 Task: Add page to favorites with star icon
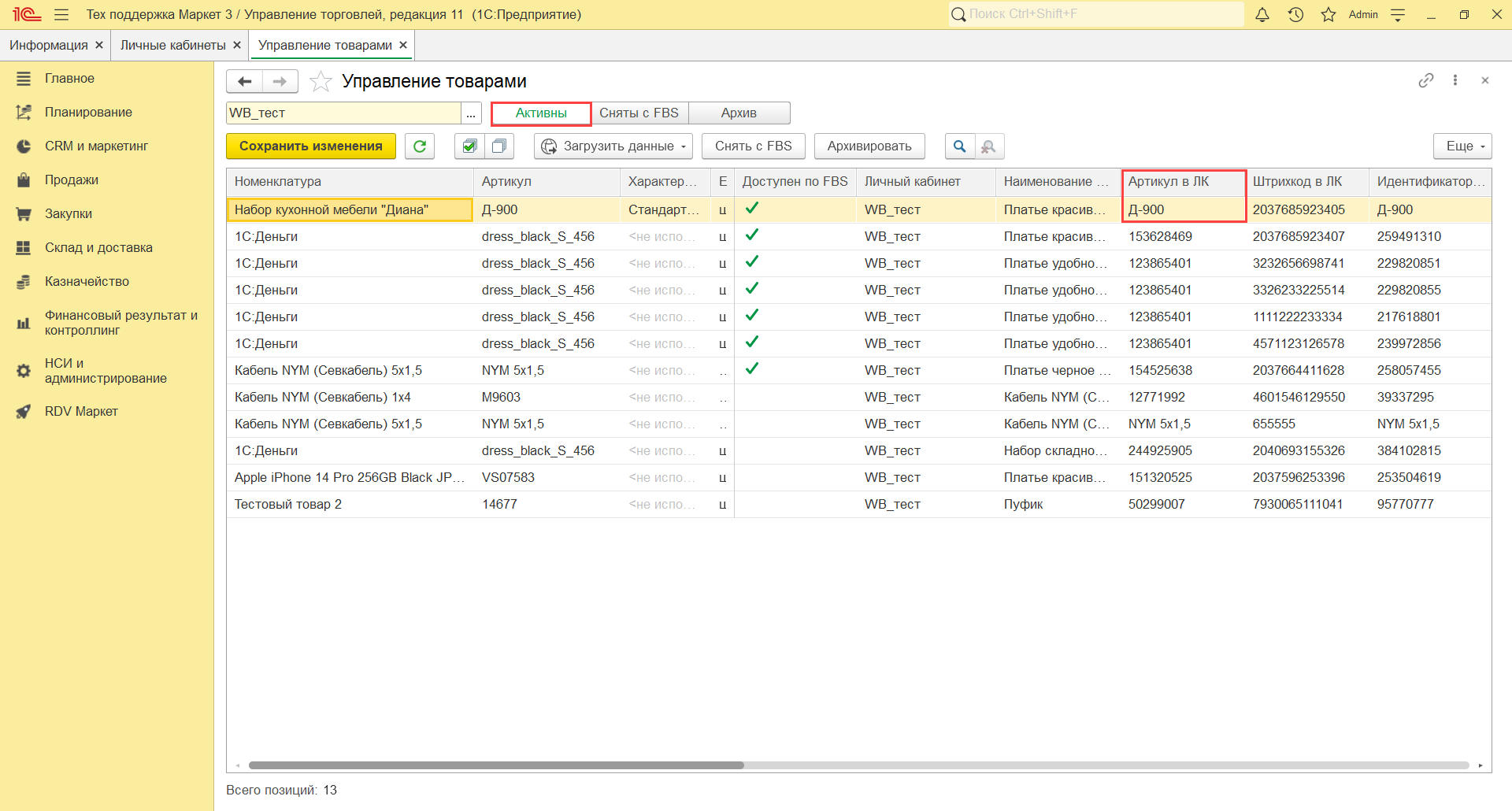(x=321, y=81)
